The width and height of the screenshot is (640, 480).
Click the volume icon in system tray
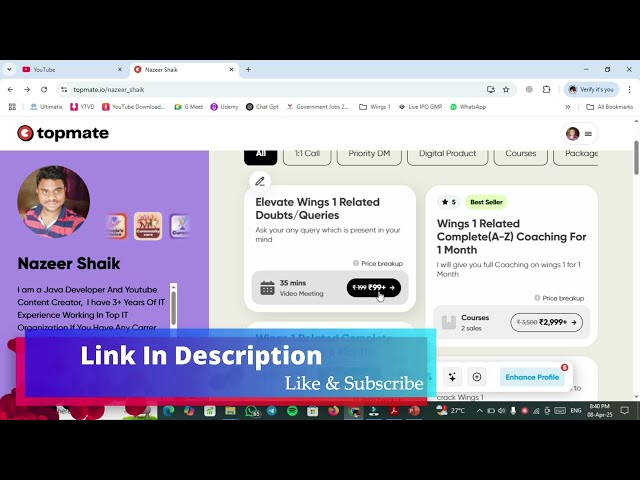point(502,411)
